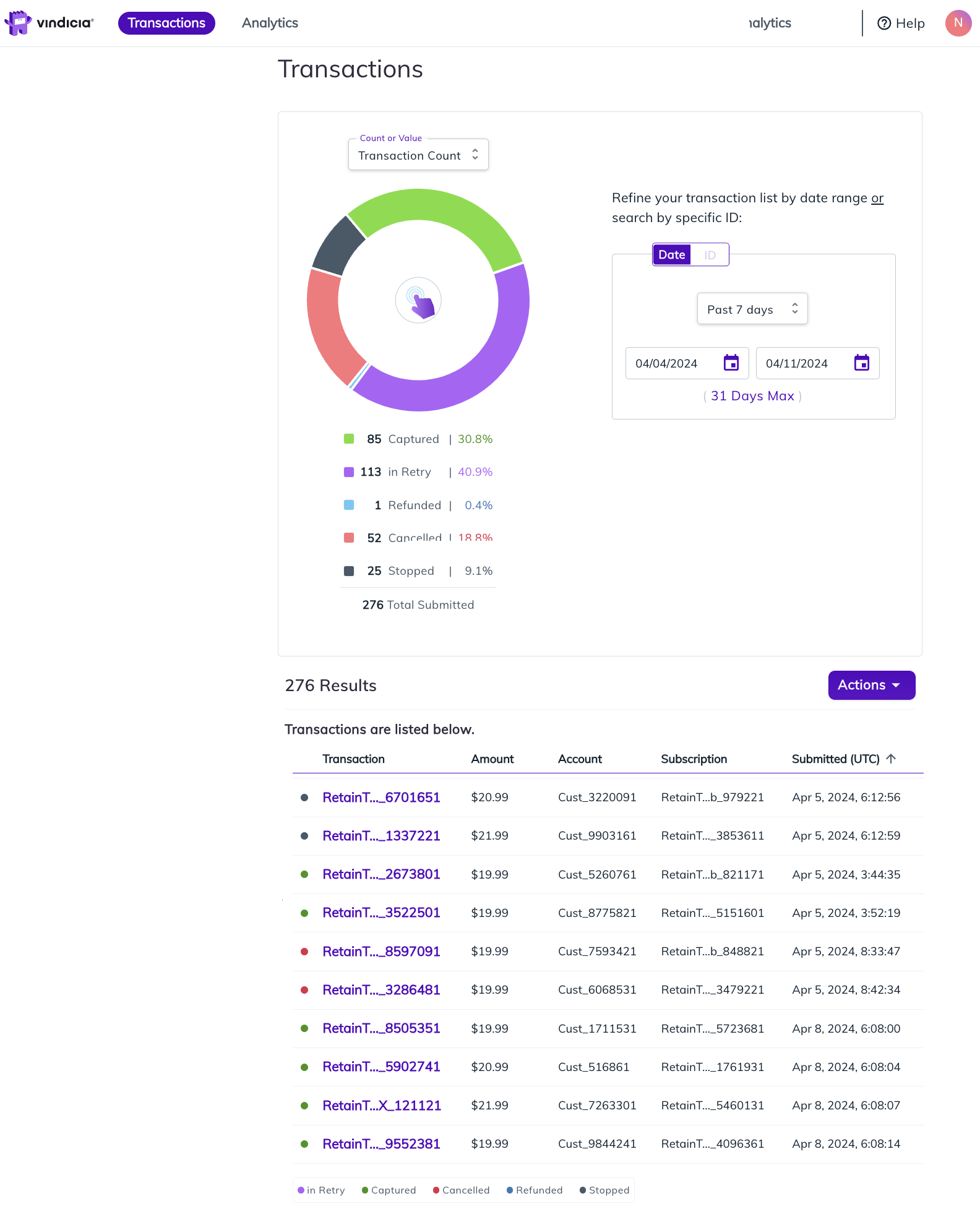Click the start date field 04/04/2024
The height and width of the screenshot is (1209, 980).
(687, 363)
